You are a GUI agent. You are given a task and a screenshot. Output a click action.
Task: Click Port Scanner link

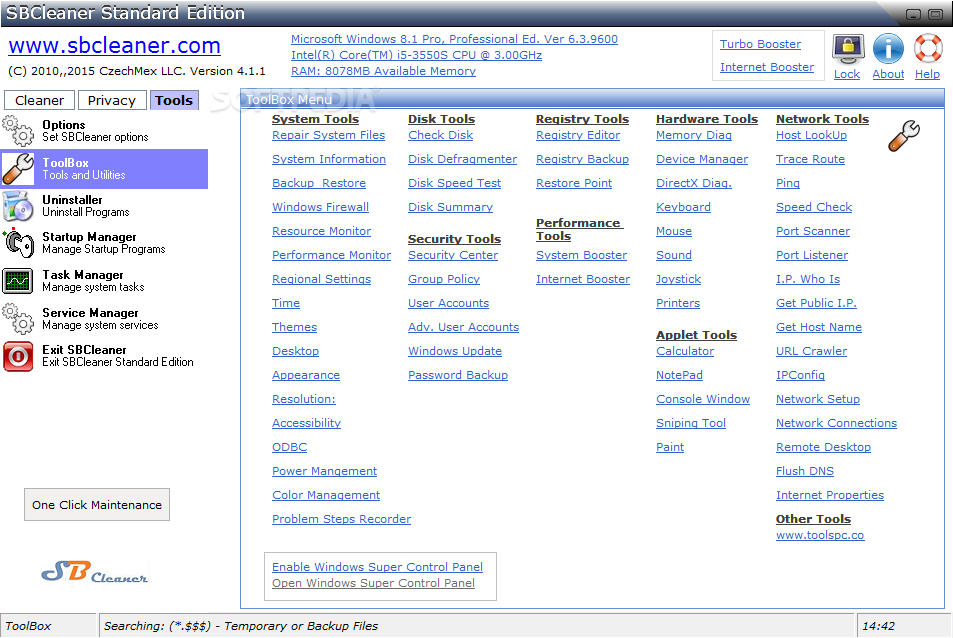[813, 231]
